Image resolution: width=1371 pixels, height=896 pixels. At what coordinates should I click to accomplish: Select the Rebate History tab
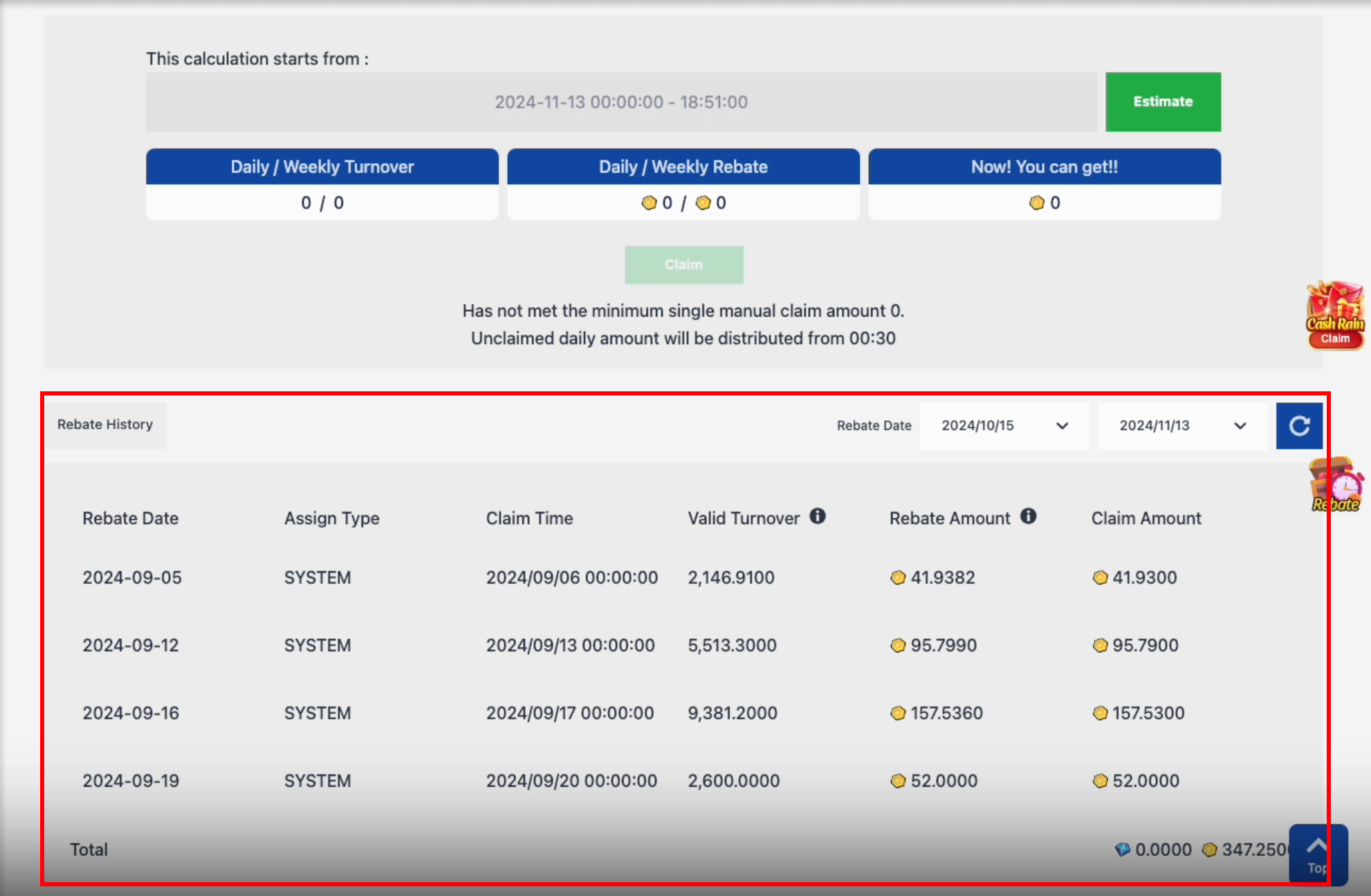[105, 425]
